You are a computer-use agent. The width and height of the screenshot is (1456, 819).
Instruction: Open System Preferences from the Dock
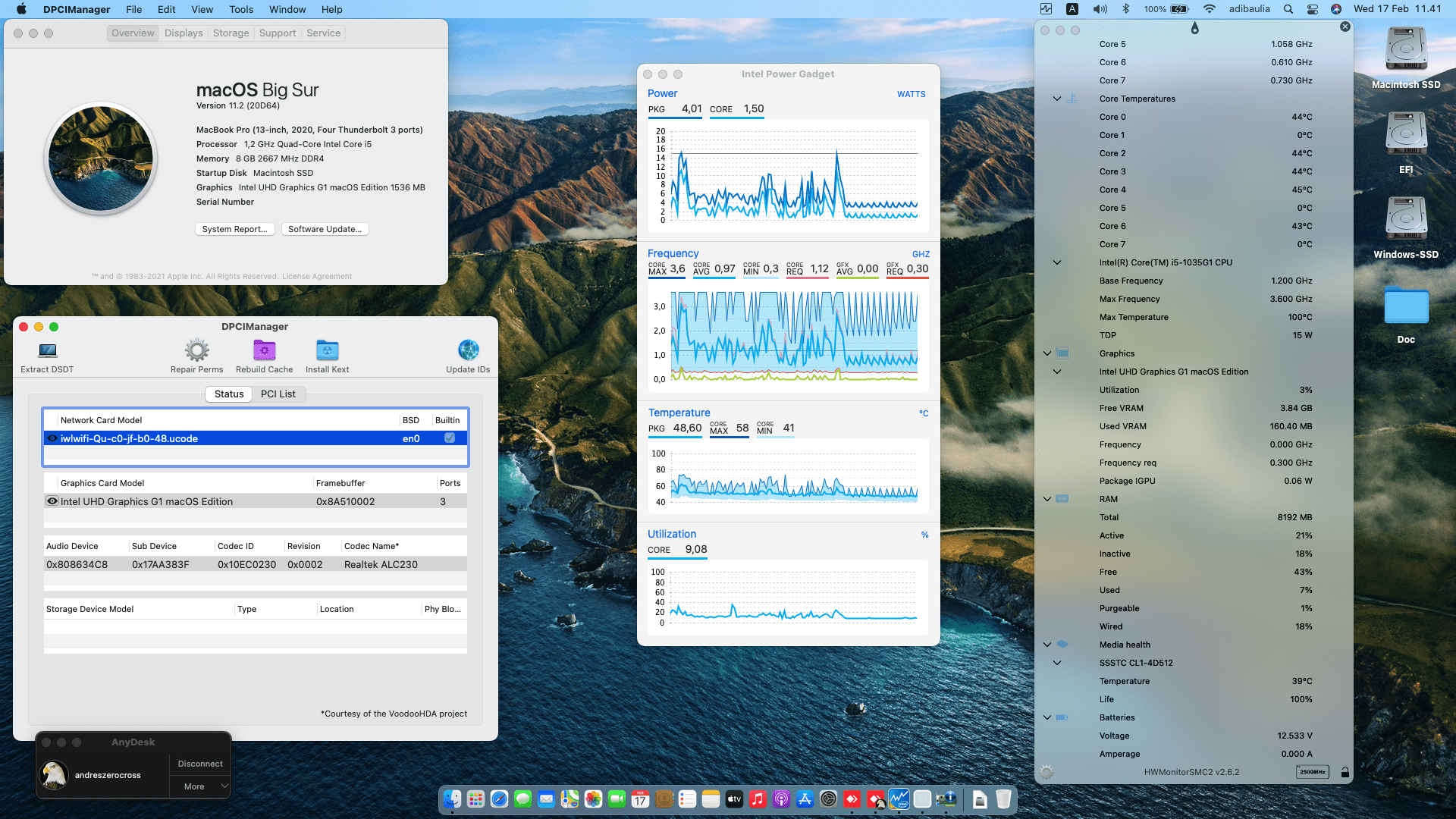point(828,799)
